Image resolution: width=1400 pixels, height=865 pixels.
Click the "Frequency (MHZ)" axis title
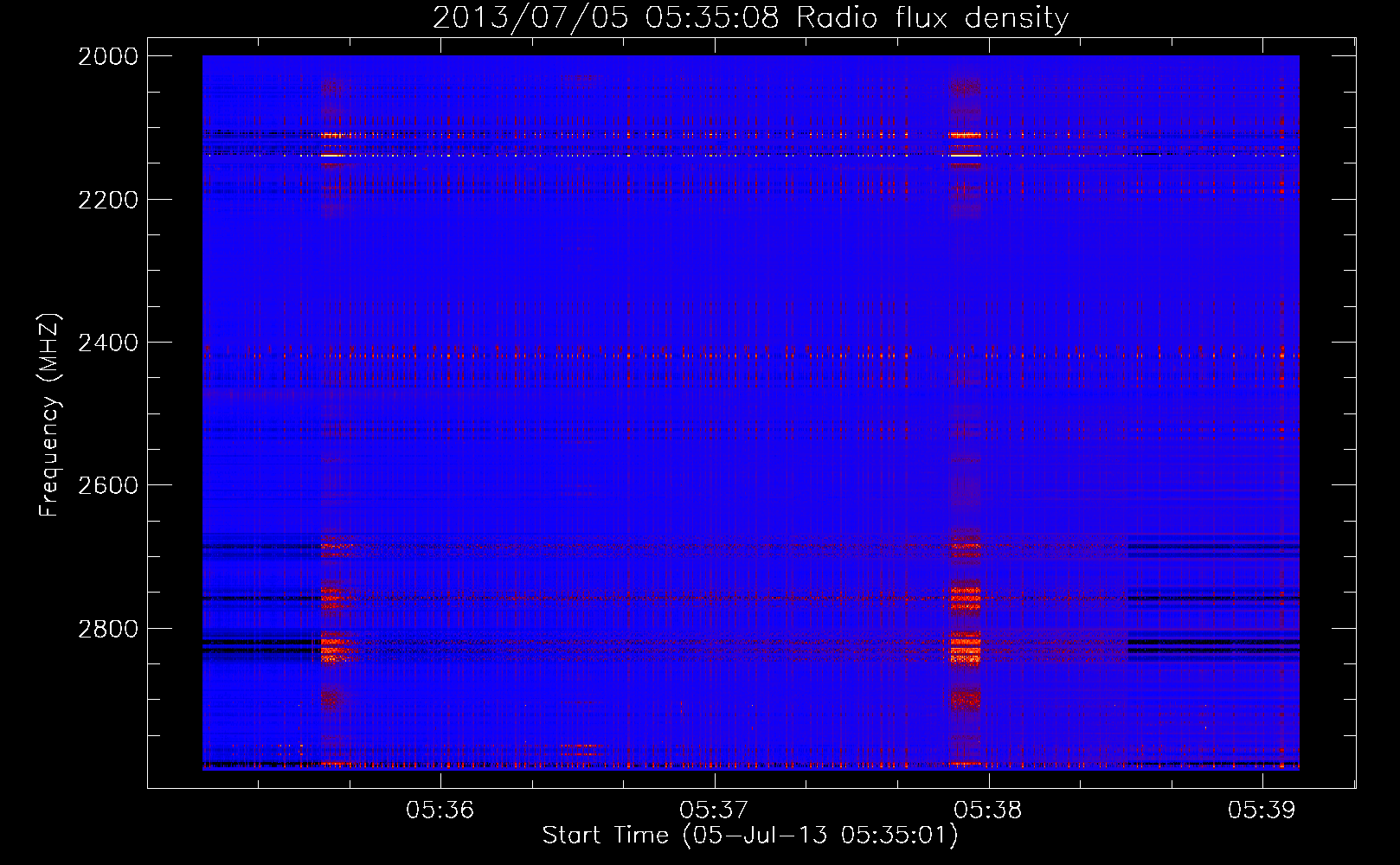[50, 414]
